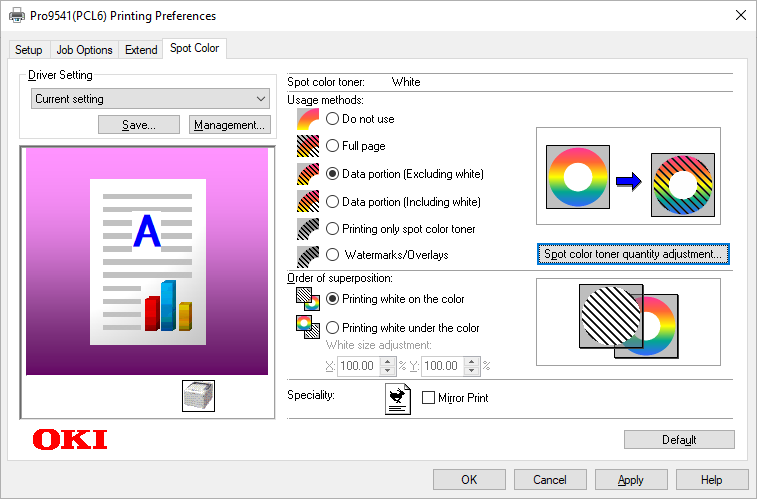
Task: Click the 'Speciality:' label
Action: coord(311,395)
